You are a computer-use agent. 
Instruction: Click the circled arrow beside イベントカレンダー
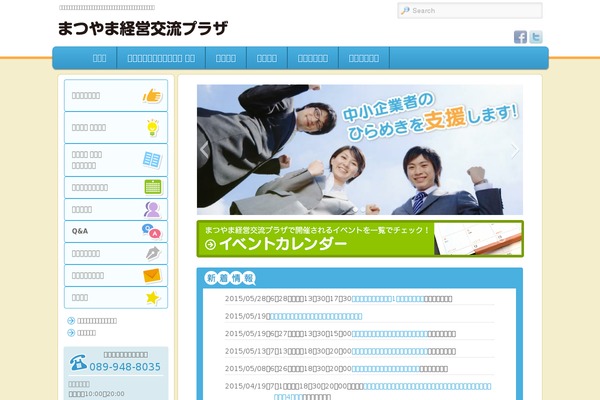[210, 245]
